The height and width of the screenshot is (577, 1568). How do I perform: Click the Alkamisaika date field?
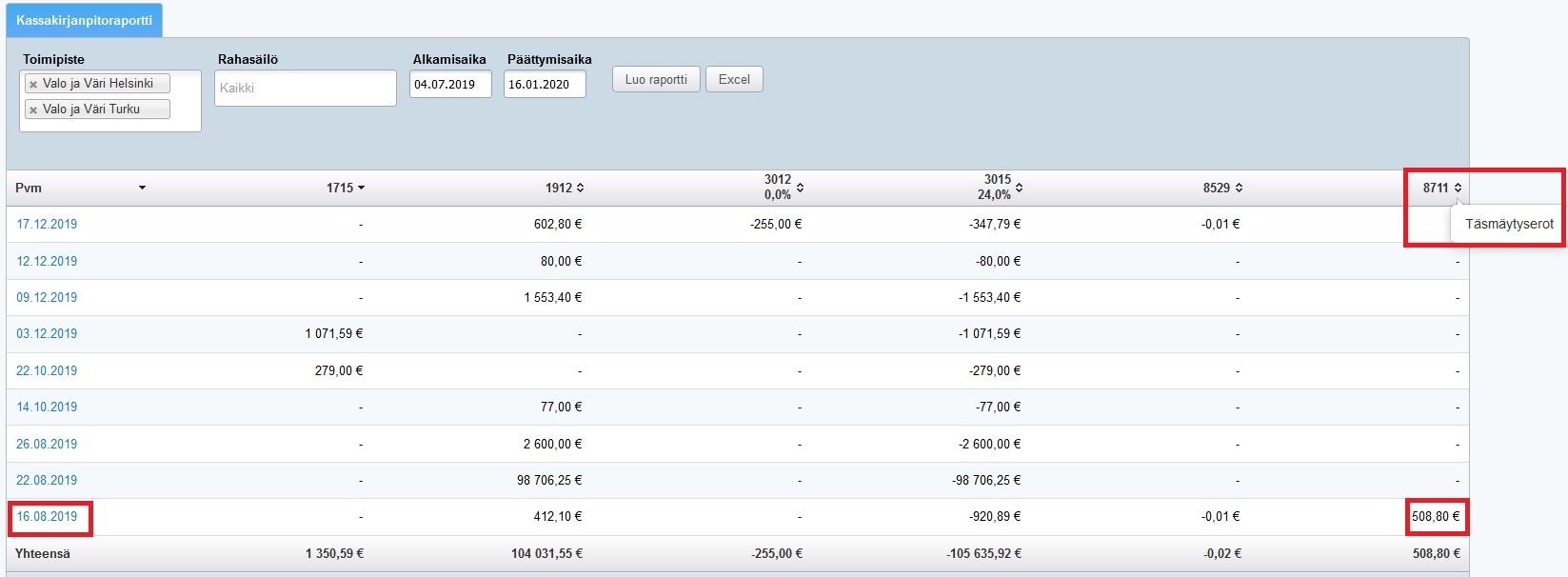click(x=450, y=85)
